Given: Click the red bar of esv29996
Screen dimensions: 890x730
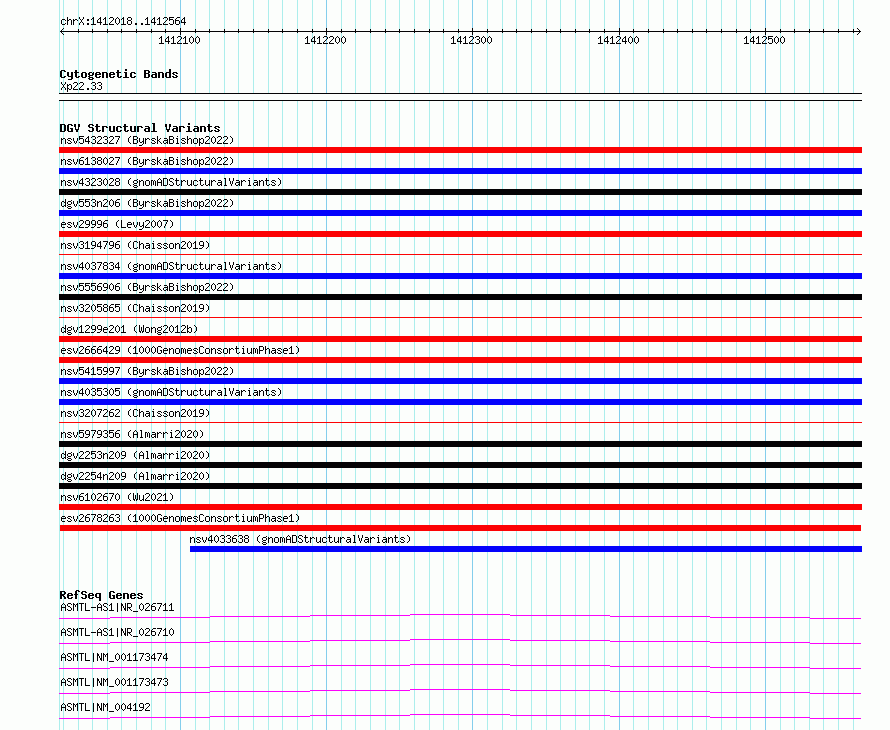Looking at the screenshot, I should (x=460, y=234).
